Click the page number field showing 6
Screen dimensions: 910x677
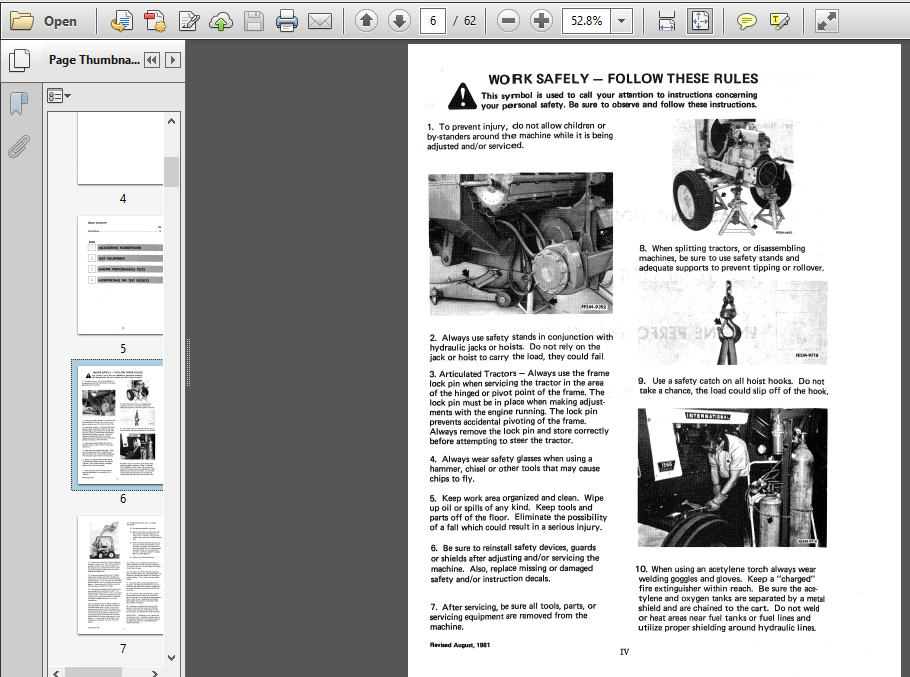click(432, 21)
